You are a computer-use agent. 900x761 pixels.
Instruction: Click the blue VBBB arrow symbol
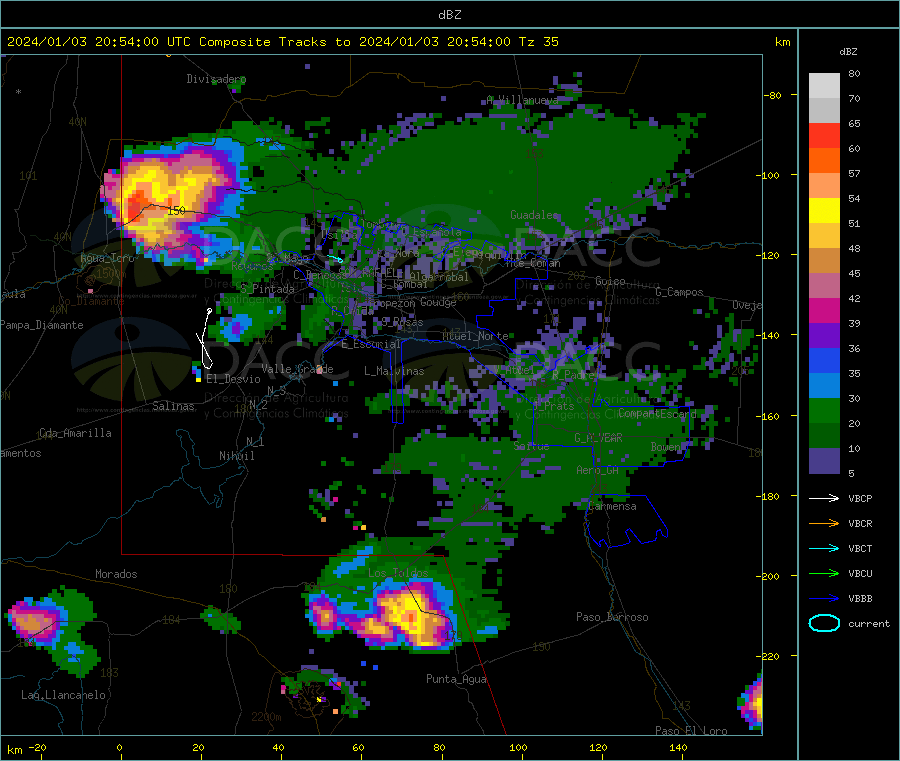point(824,598)
